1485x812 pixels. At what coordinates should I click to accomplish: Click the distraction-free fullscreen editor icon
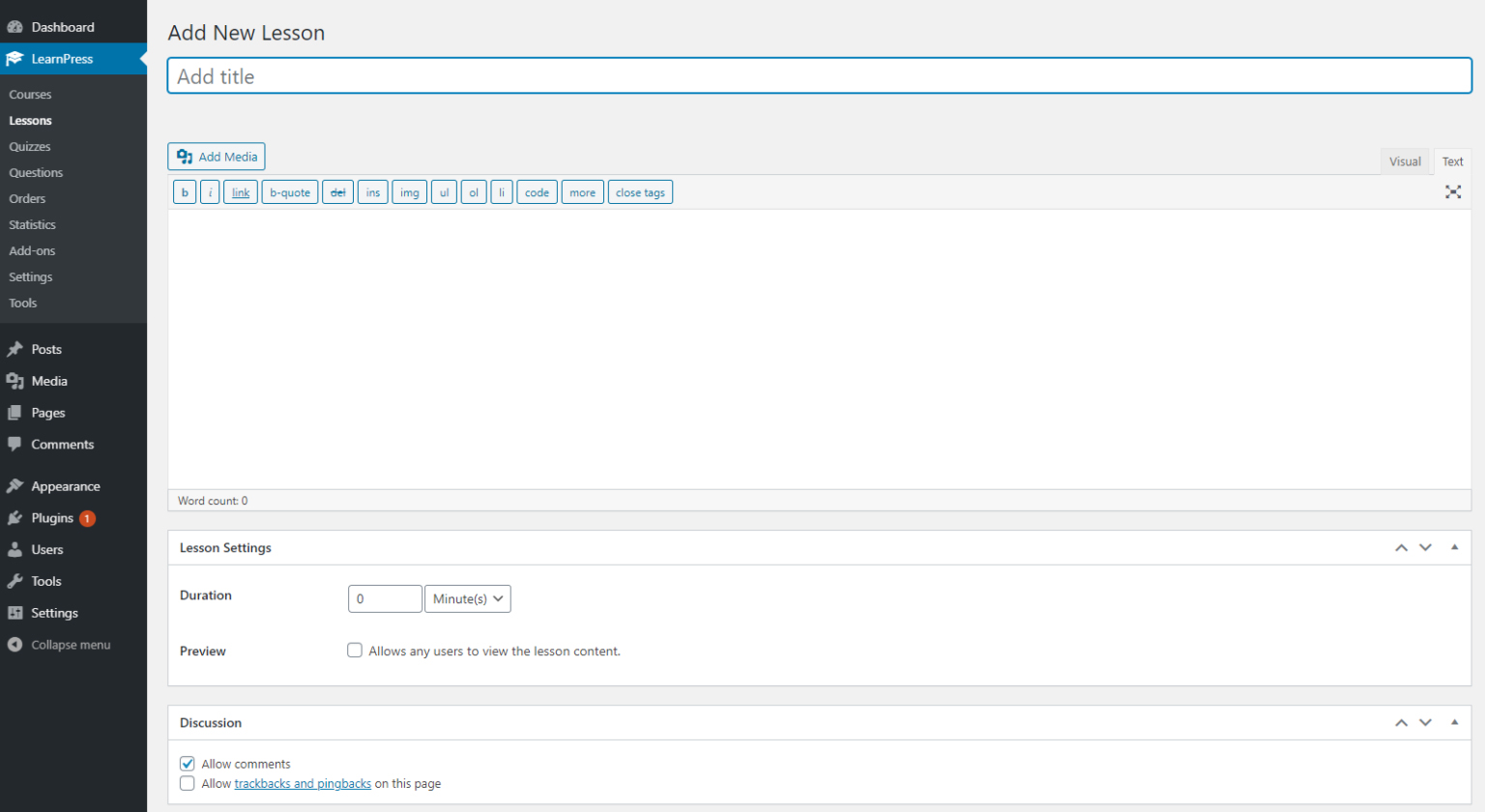pyautogui.click(x=1452, y=192)
